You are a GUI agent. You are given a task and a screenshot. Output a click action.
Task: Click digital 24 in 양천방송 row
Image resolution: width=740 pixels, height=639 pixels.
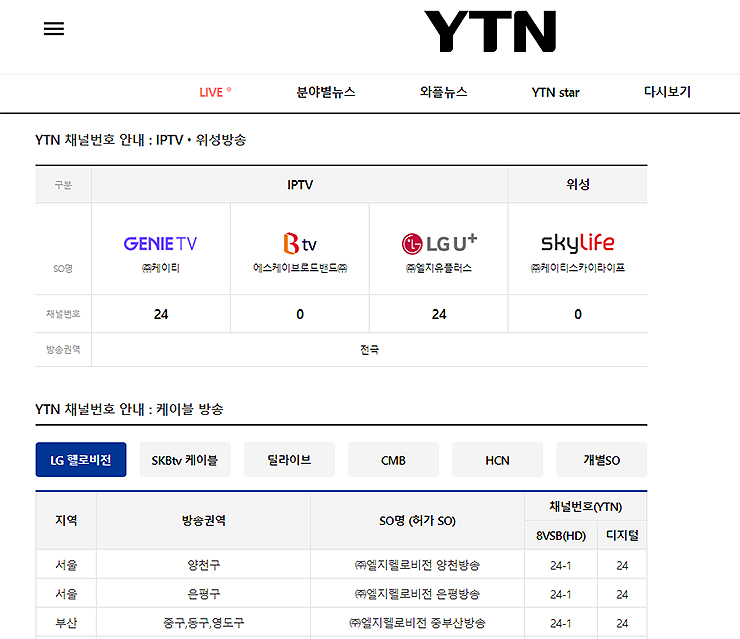coord(622,565)
